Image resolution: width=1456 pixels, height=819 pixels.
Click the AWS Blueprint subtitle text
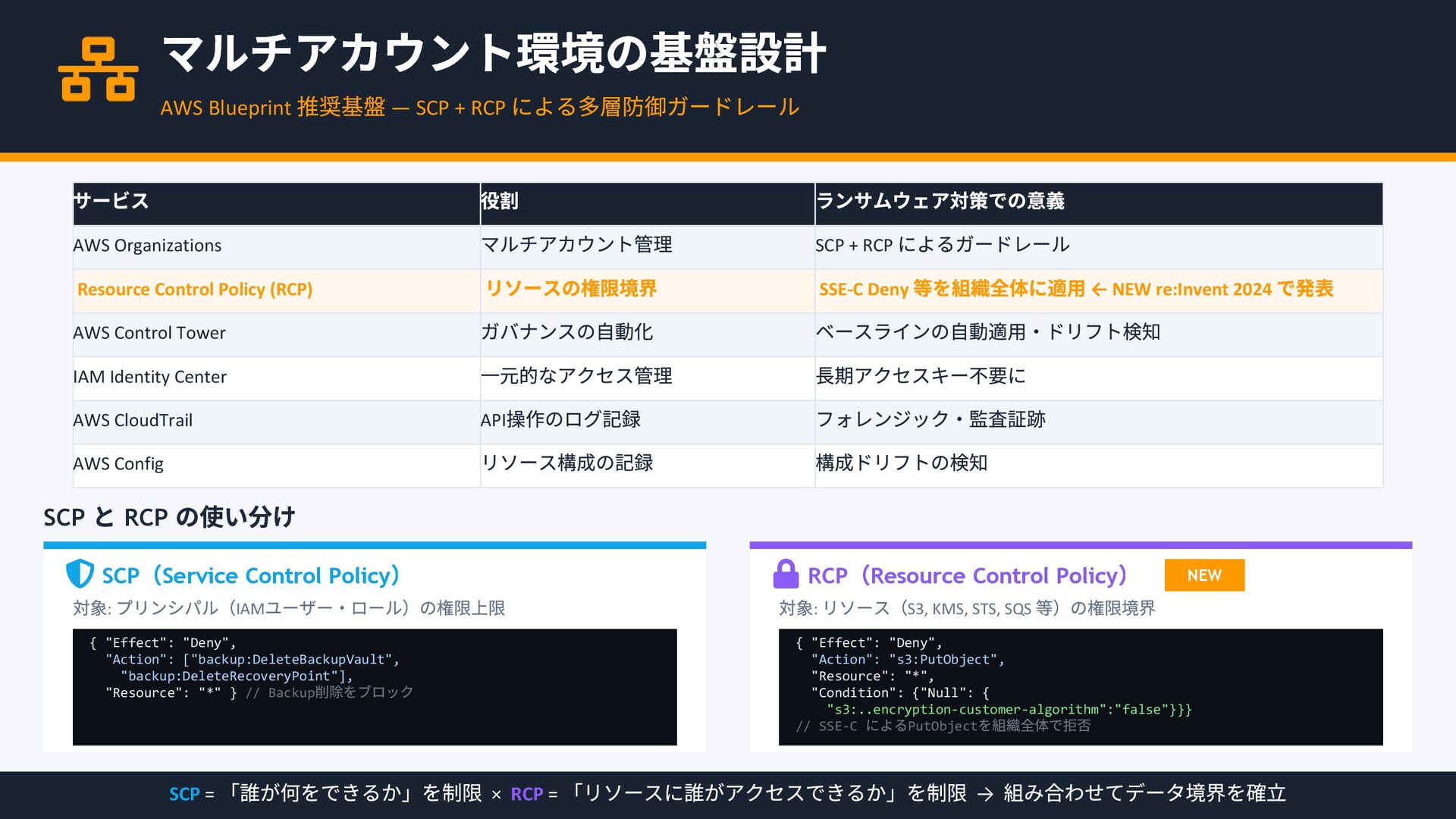tap(479, 107)
